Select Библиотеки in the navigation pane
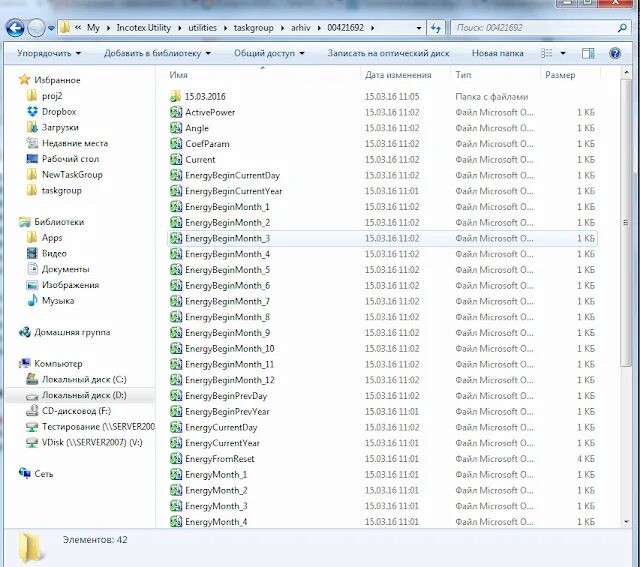This screenshot has height=567, width=640. [x=59, y=222]
